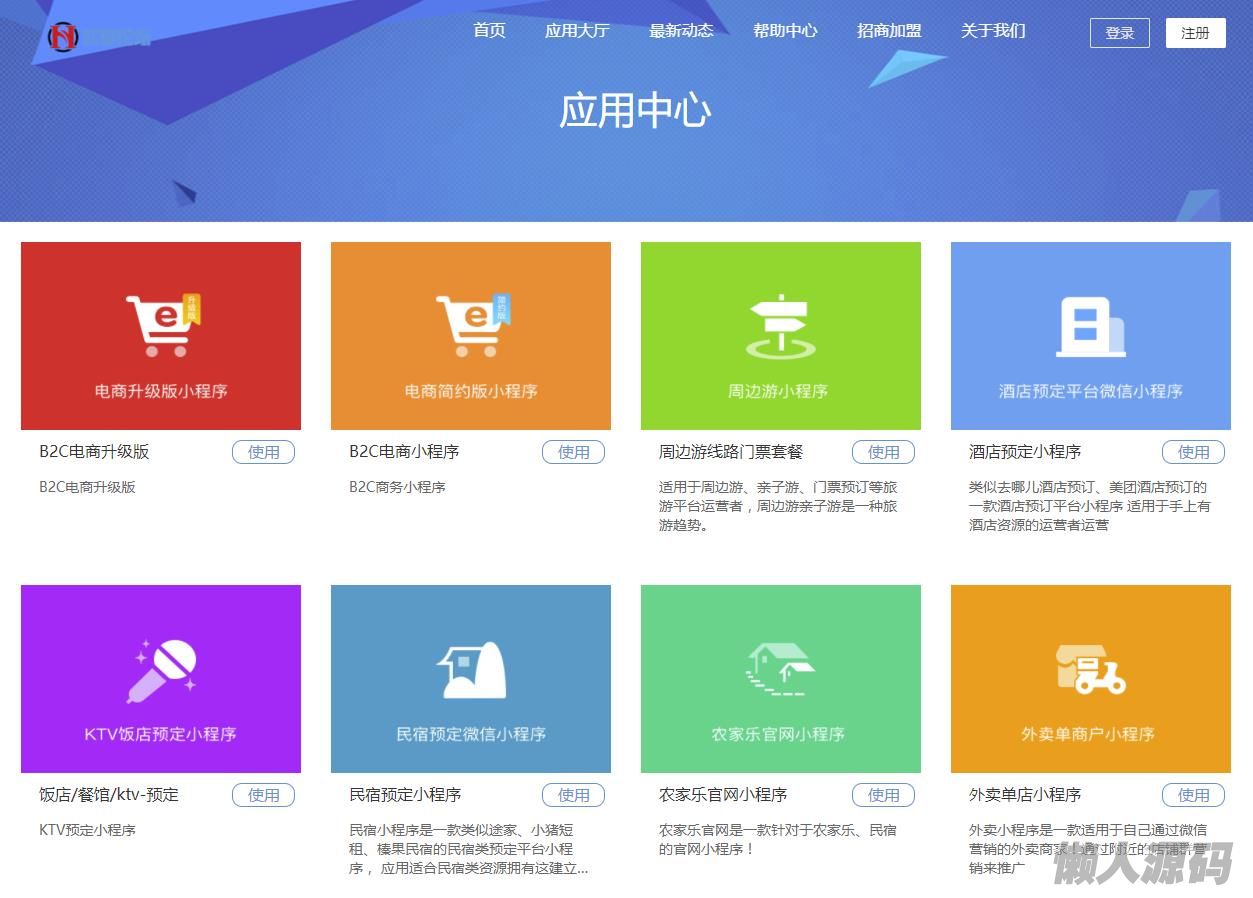This screenshot has height=898, width=1253.
Task: Click the farmhouse icon on the 农家乐 card
Action: coord(780,669)
